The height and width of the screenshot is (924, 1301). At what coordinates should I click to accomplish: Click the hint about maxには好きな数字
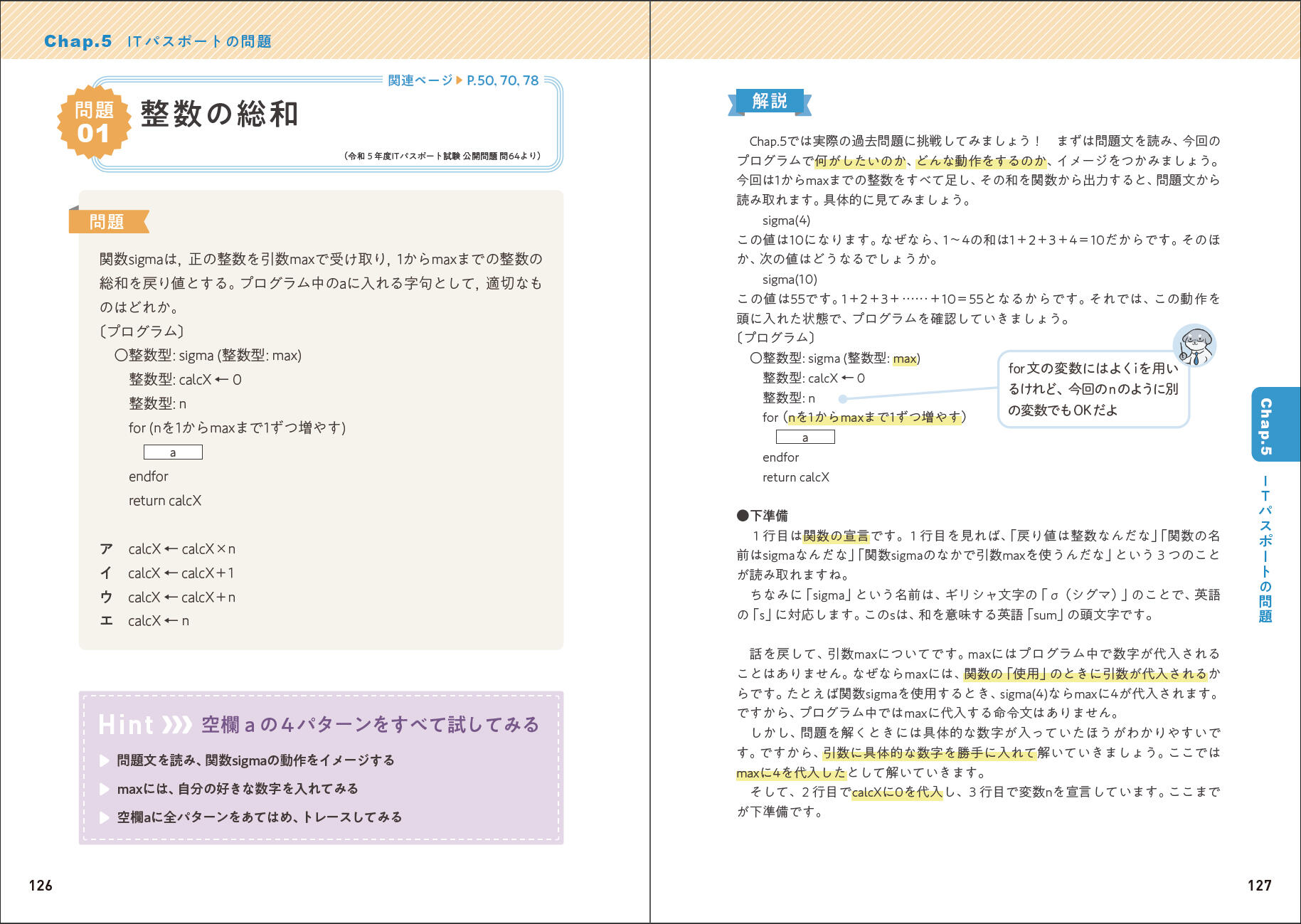pyautogui.click(x=229, y=789)
